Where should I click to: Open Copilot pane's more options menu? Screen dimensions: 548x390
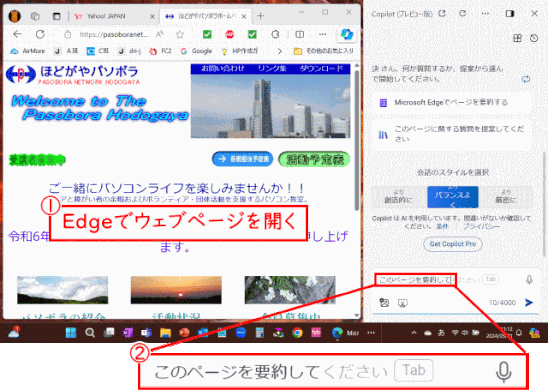(x=485, y=14)
